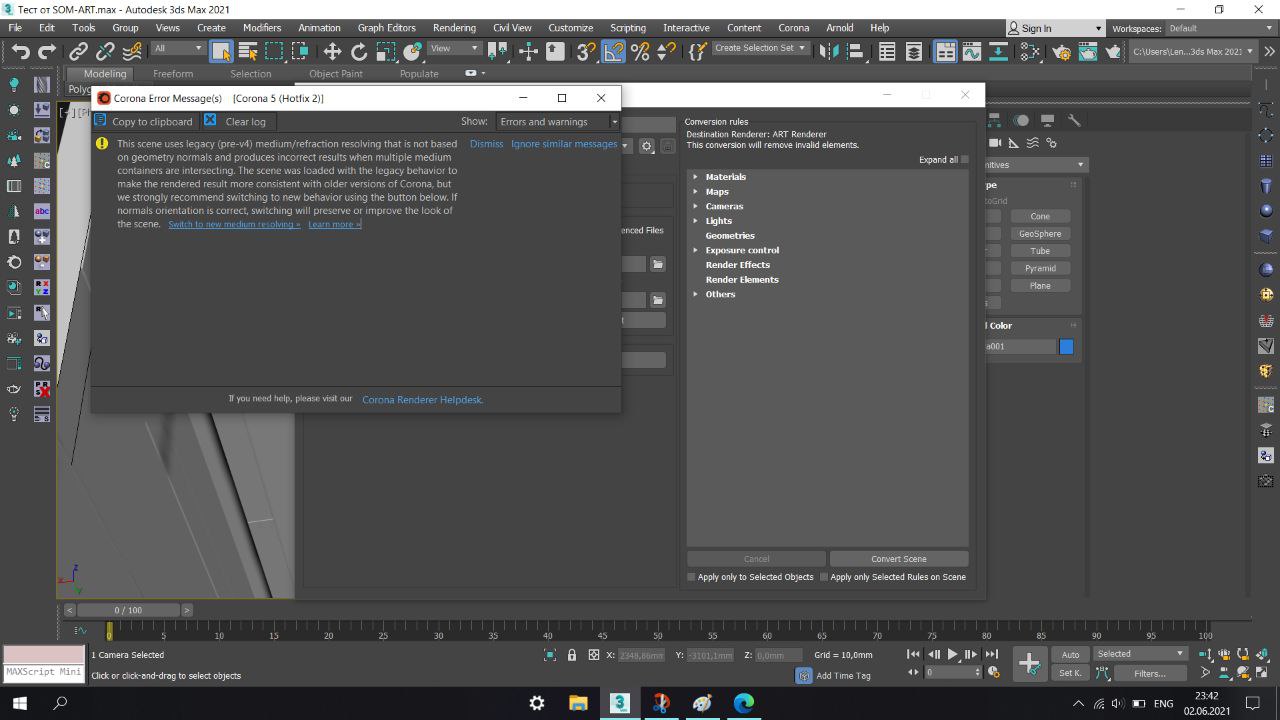Activate Select and Place tool
1280x720 pixels.
point(412,51)
